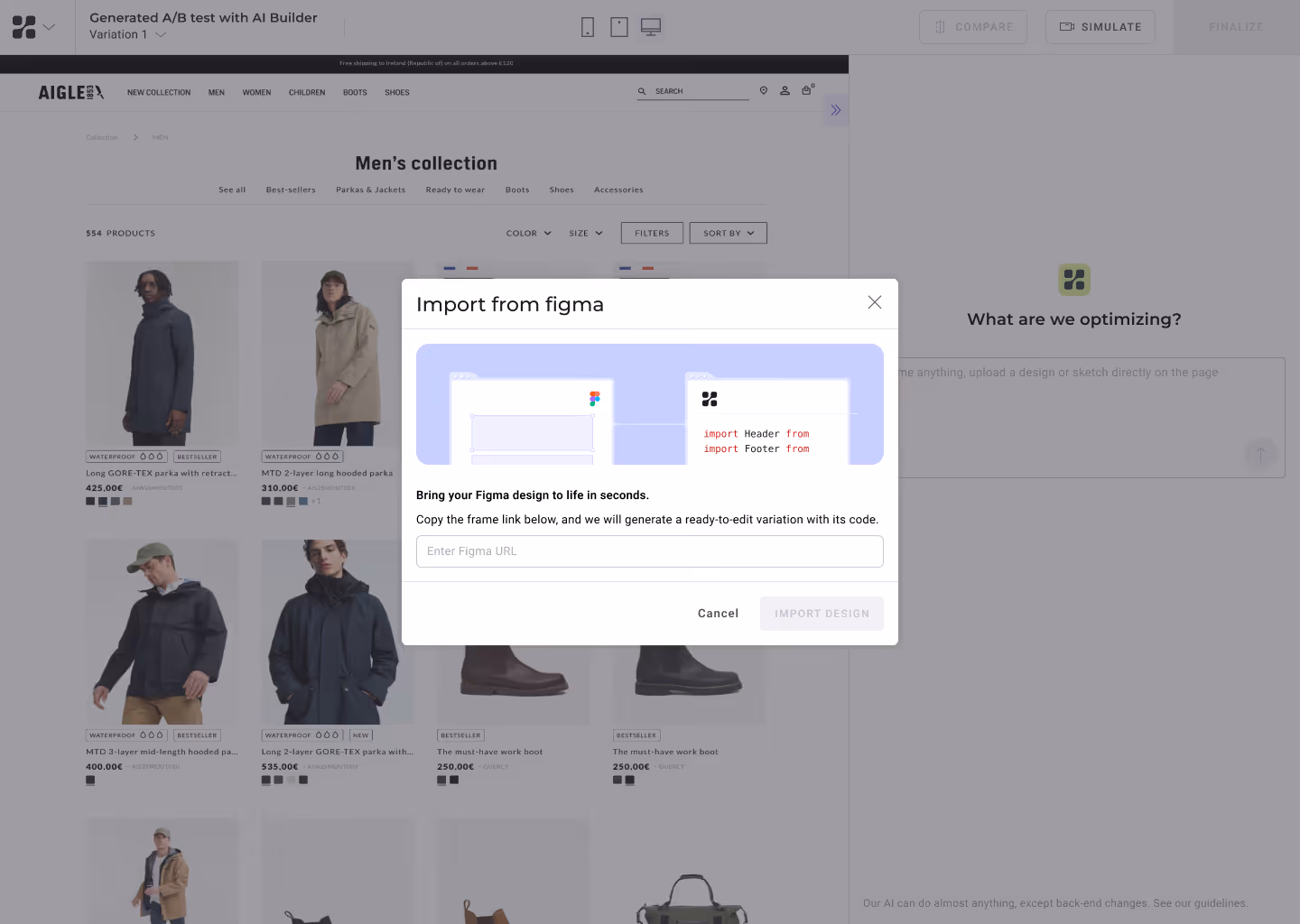Pick first color swatch of 425,00€ parka
This screenshot has height=924, width=1300.
[90, 501]
